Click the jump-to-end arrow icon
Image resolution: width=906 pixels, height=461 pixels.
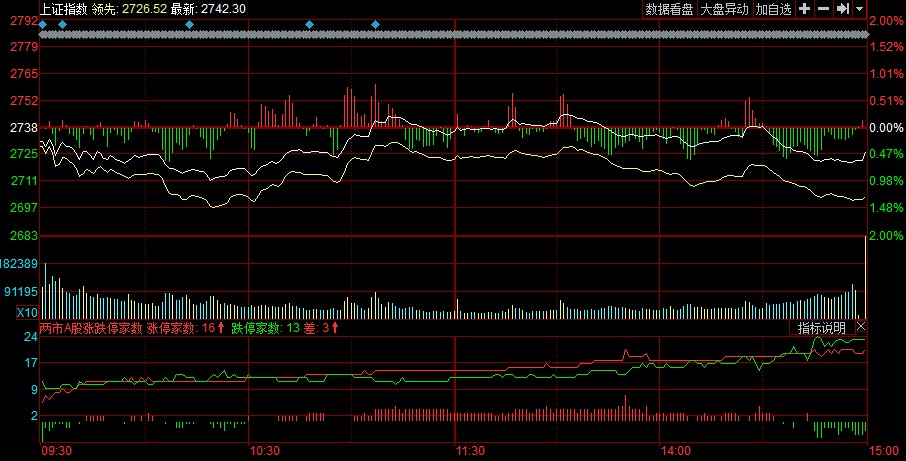tap(842, 9)
